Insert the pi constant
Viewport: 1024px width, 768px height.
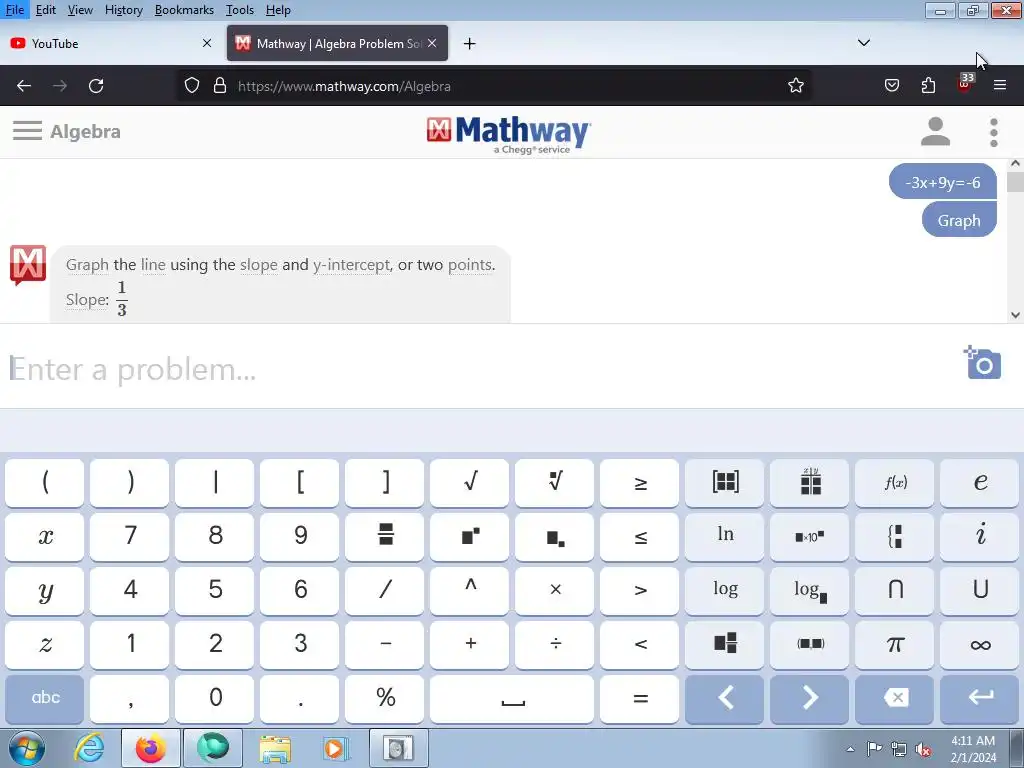(x=894, y=645)
